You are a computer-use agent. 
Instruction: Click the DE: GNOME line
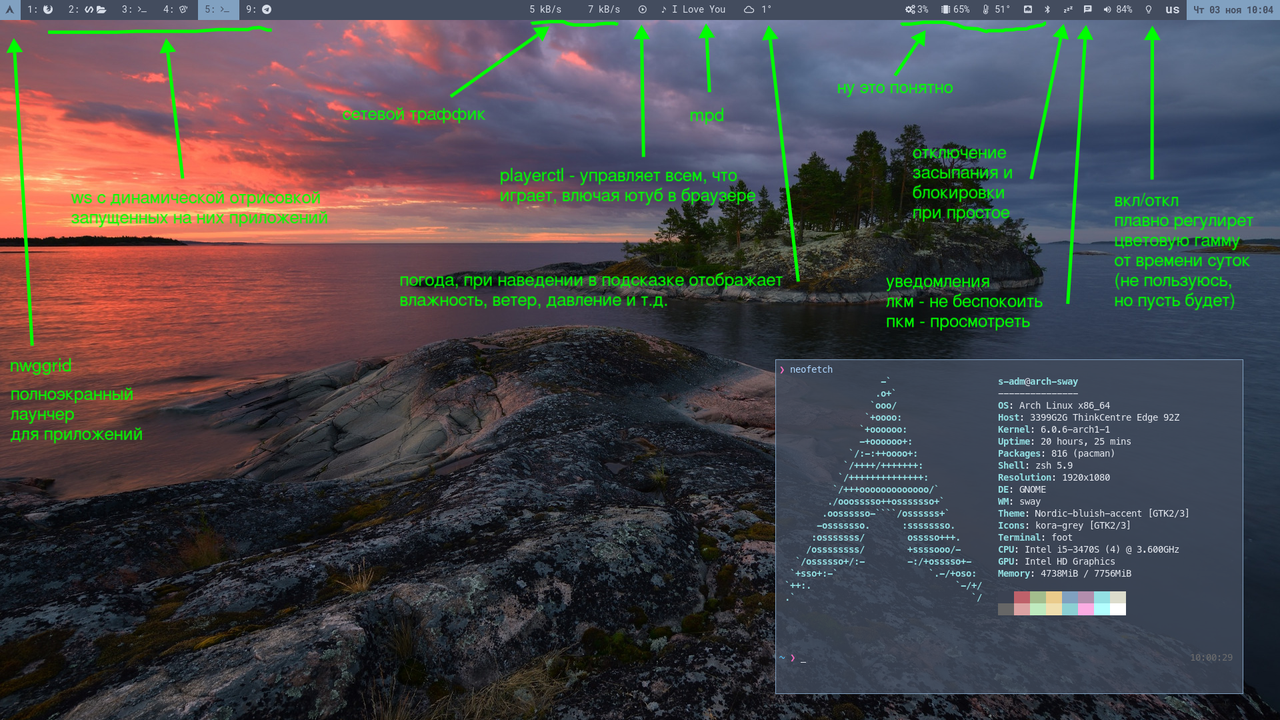tap(1022, 490)
